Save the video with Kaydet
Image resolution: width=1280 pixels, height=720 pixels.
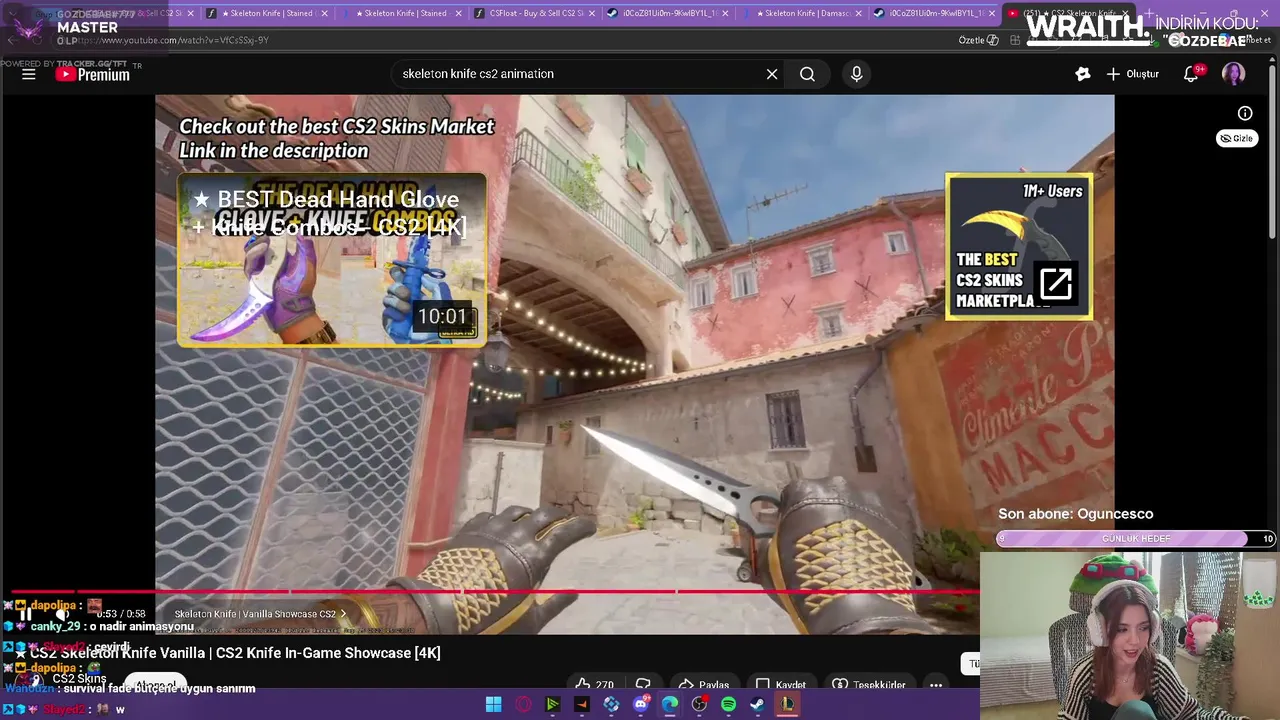[x=780, y=685]
